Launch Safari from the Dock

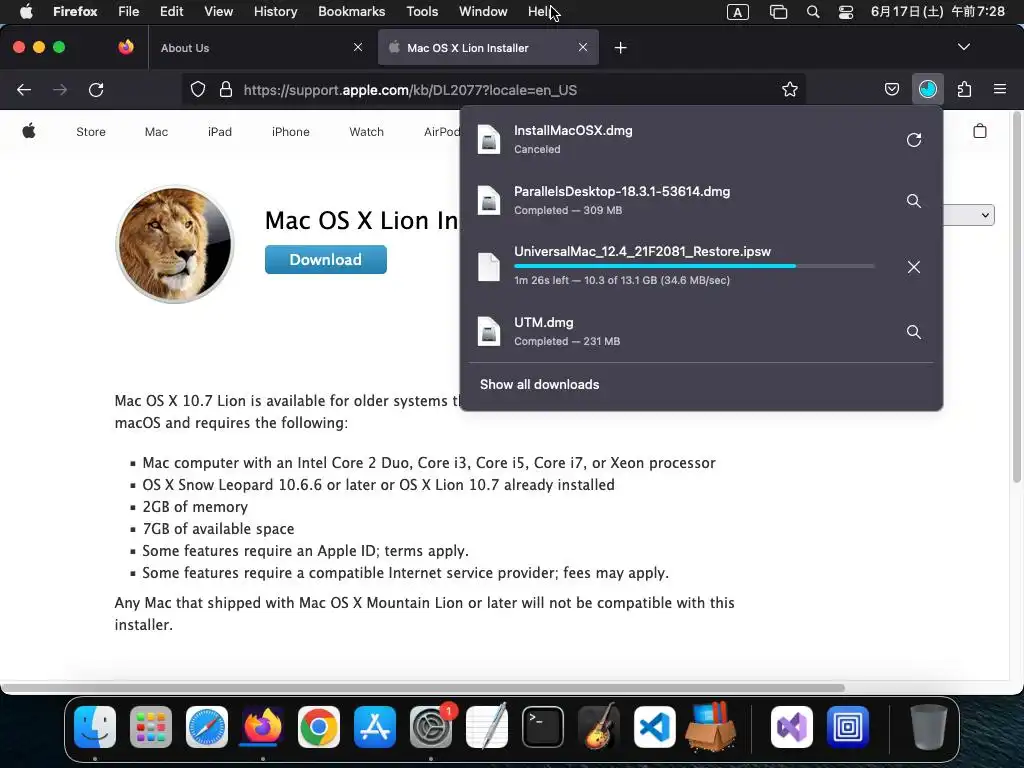[x=207, y=727]
